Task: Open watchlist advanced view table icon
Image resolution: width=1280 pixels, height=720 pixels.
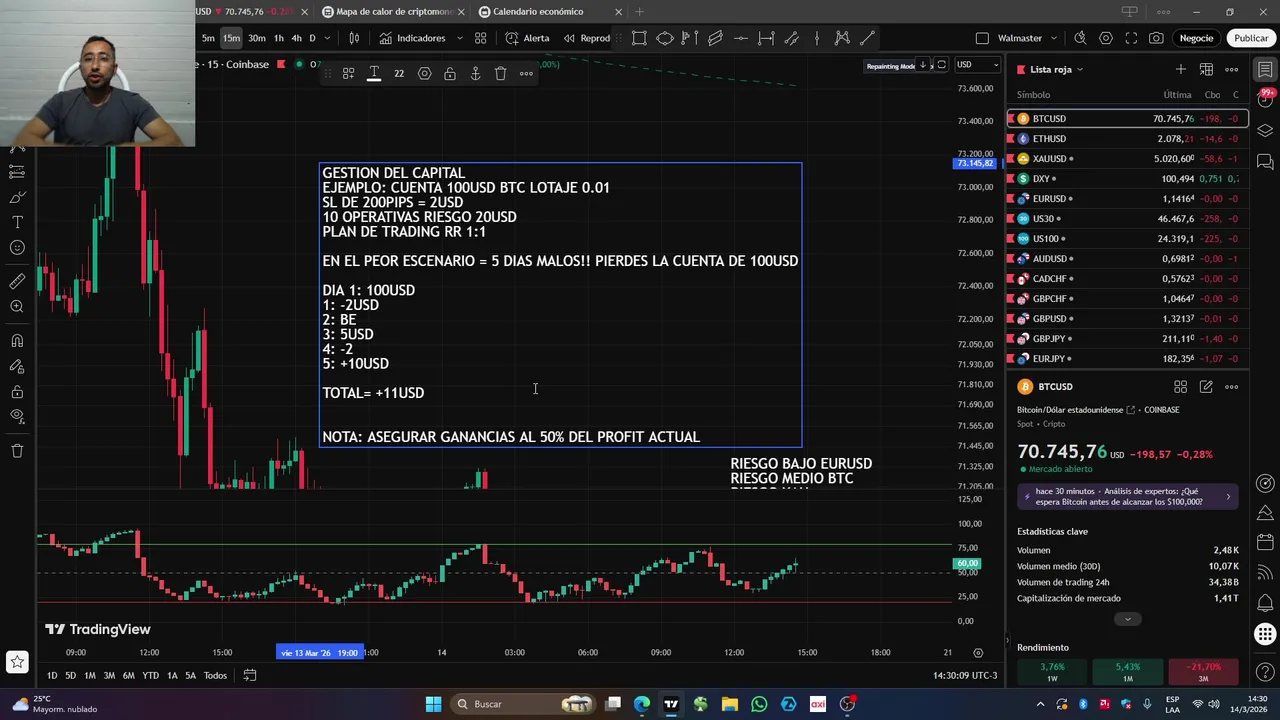Action: pos(1206,69)
